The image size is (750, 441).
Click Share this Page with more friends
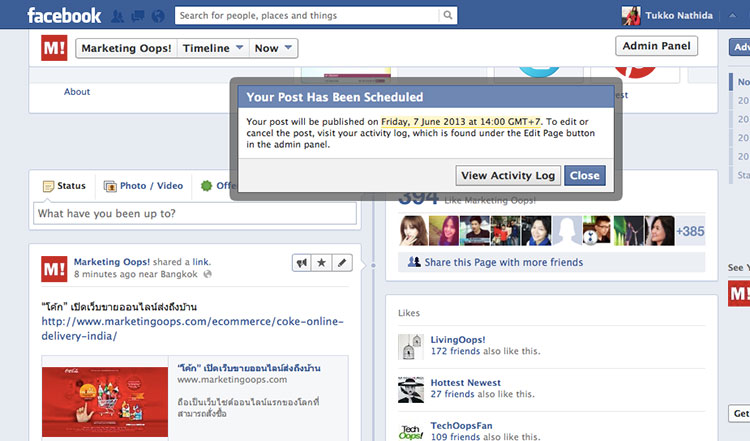pos(504,262)
